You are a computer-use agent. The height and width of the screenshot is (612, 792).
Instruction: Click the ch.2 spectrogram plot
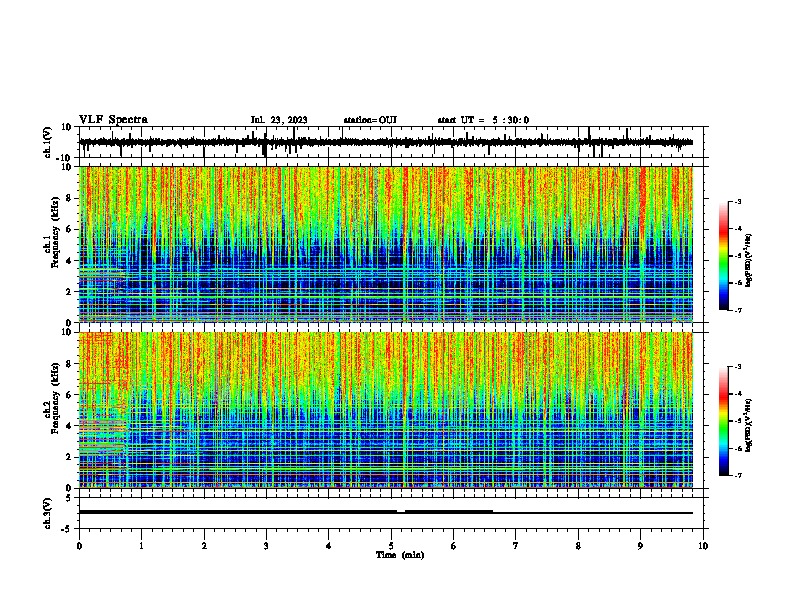(386, 410)
